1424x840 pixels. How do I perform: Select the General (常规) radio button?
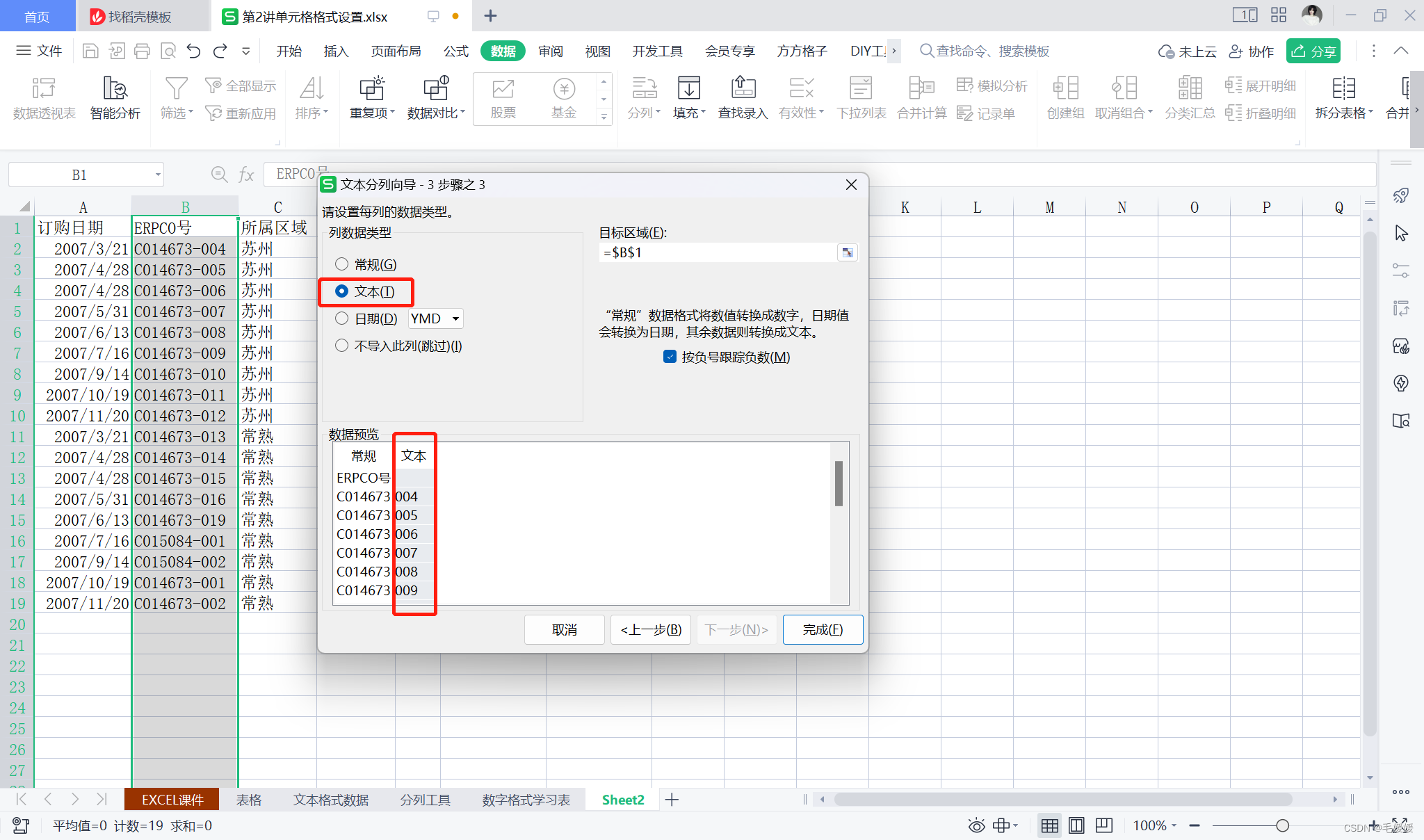coord(341,264)
